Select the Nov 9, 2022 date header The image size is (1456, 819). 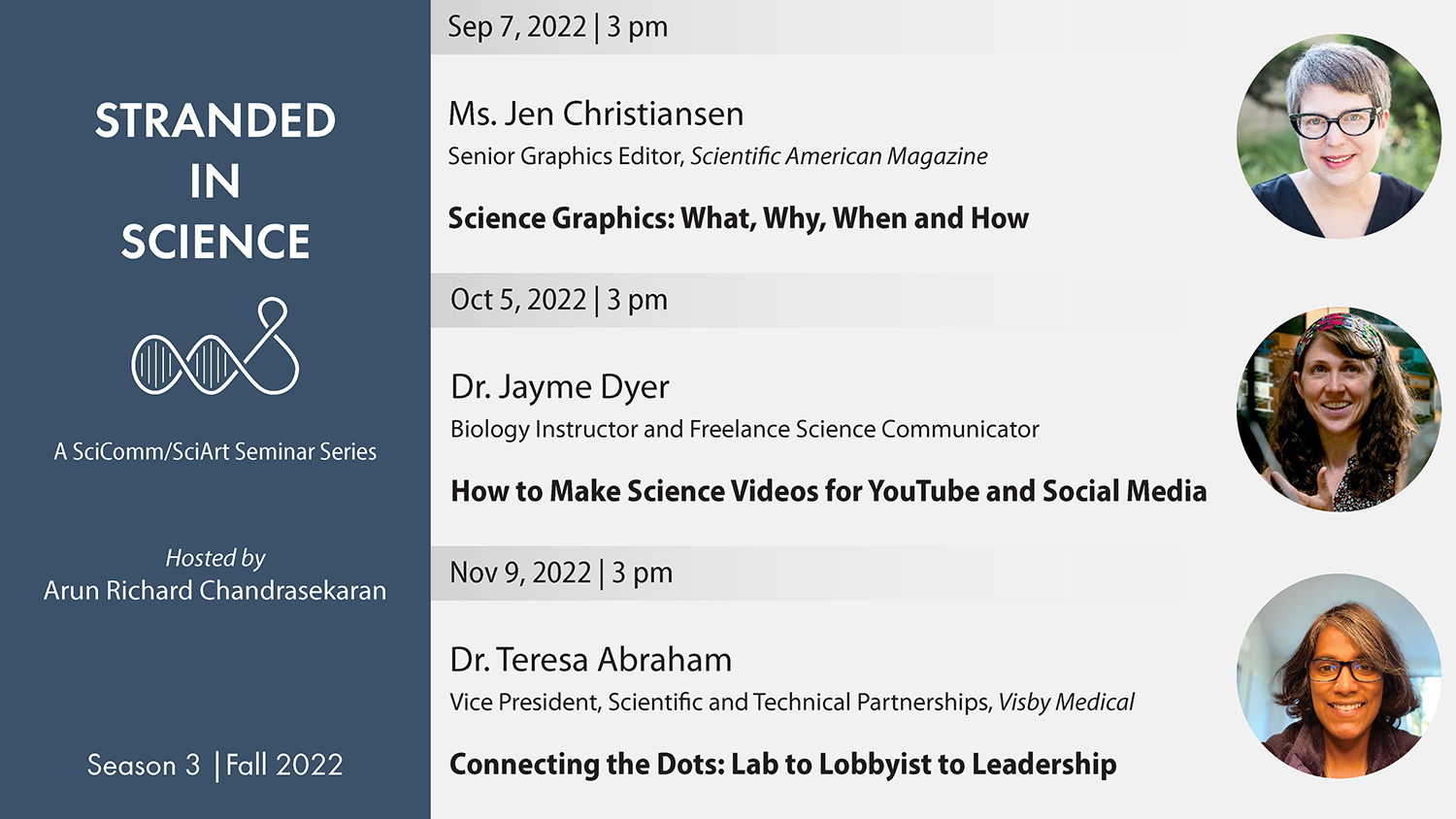tap(561, 573)
